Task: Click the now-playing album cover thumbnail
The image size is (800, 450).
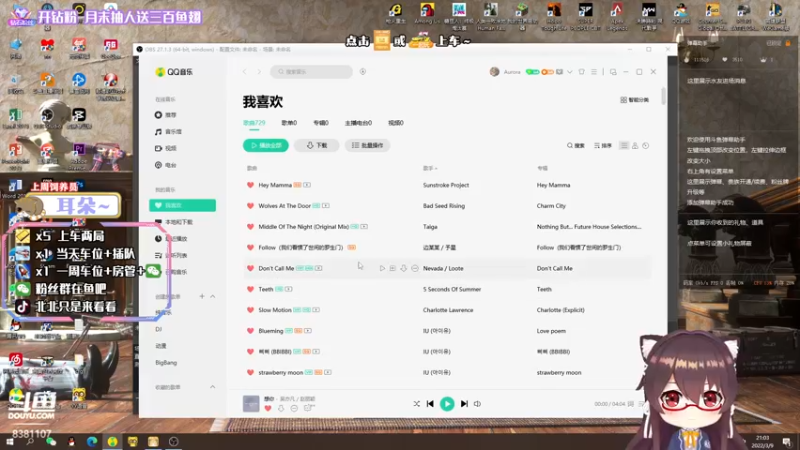Action: click(x=251, y=404)
